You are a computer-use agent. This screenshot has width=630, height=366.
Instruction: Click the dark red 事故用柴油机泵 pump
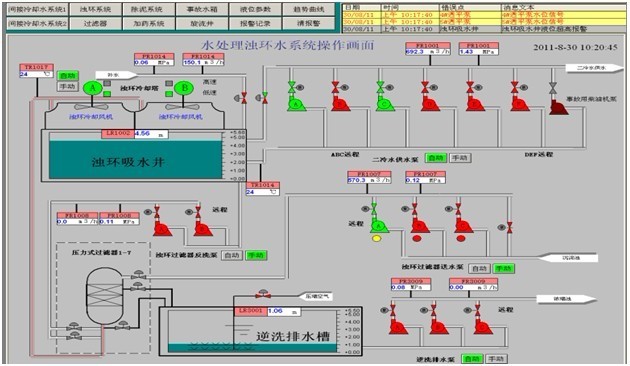(559, 107)
